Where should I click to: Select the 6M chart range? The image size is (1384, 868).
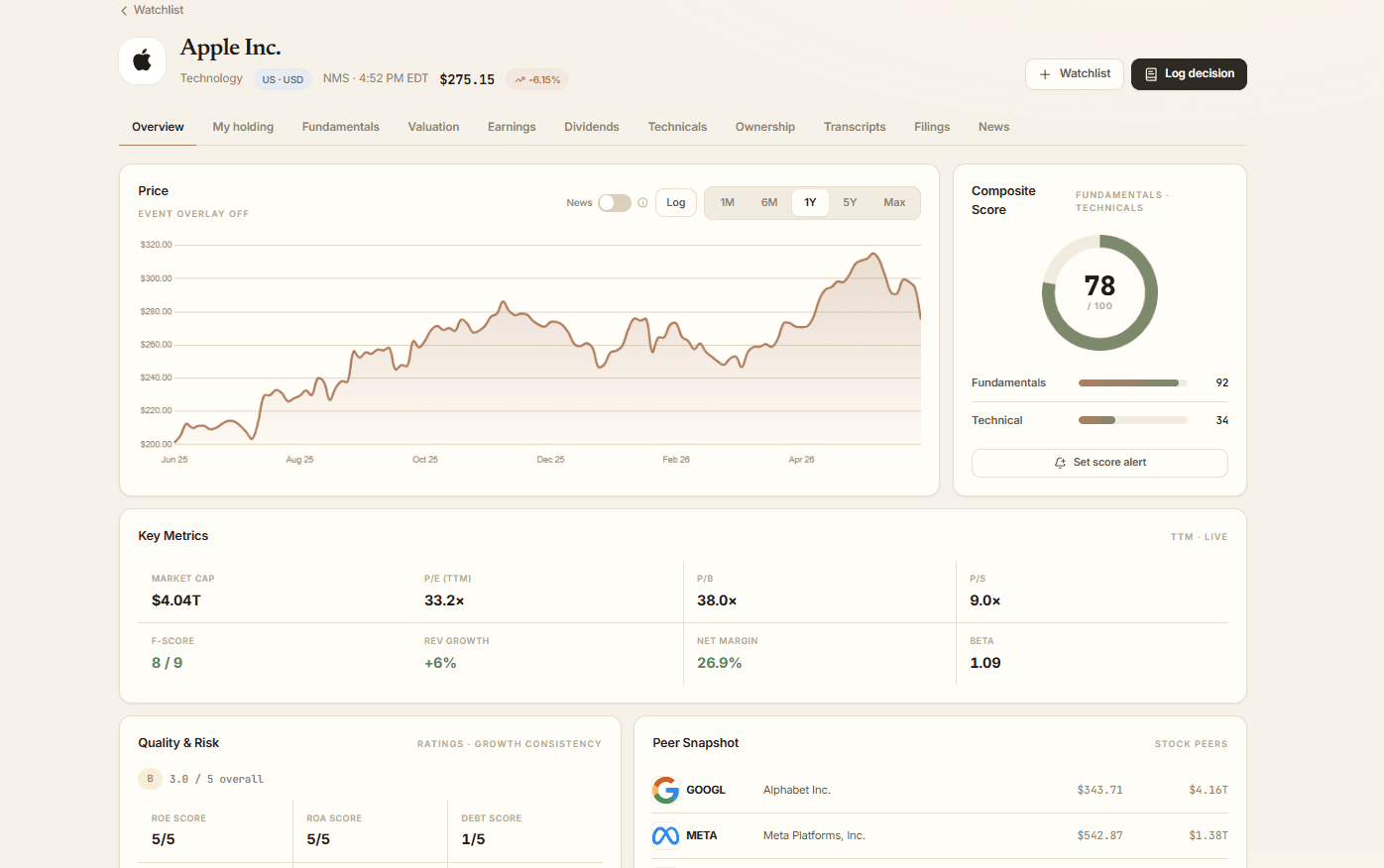[x=769, y=203]
